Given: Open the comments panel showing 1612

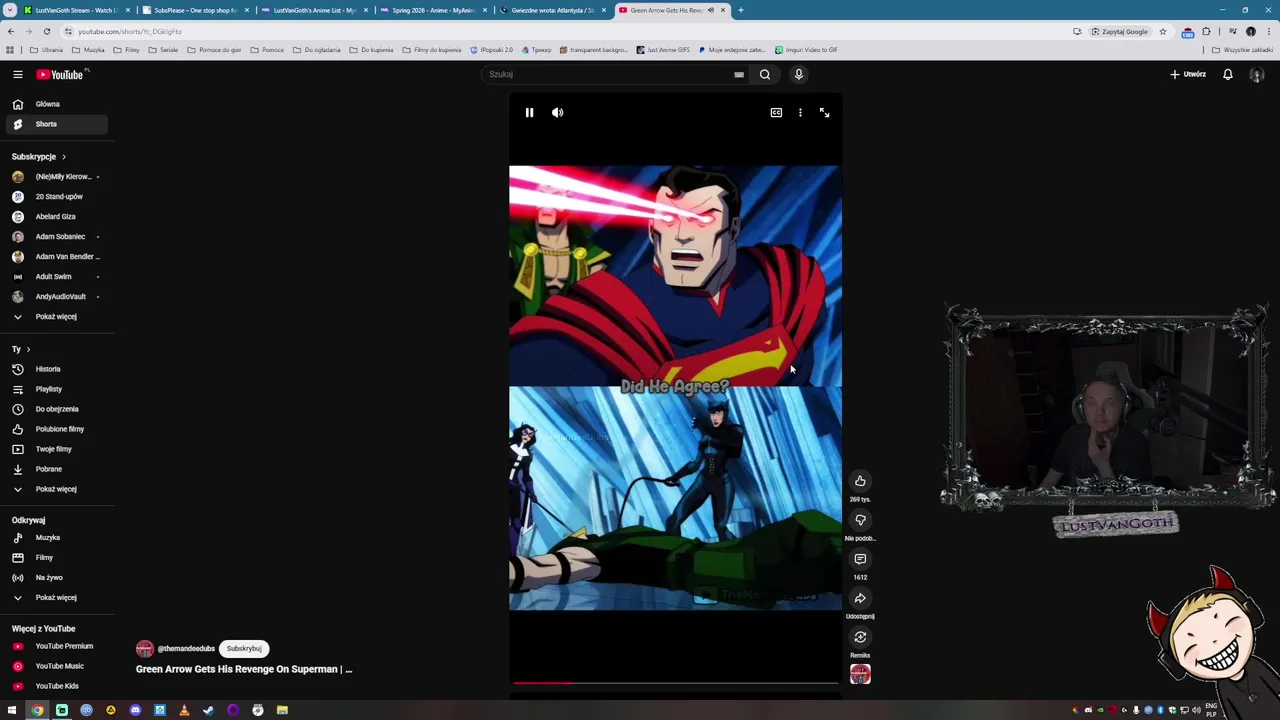Looking at the screenshot, I should tap(860, 559).
